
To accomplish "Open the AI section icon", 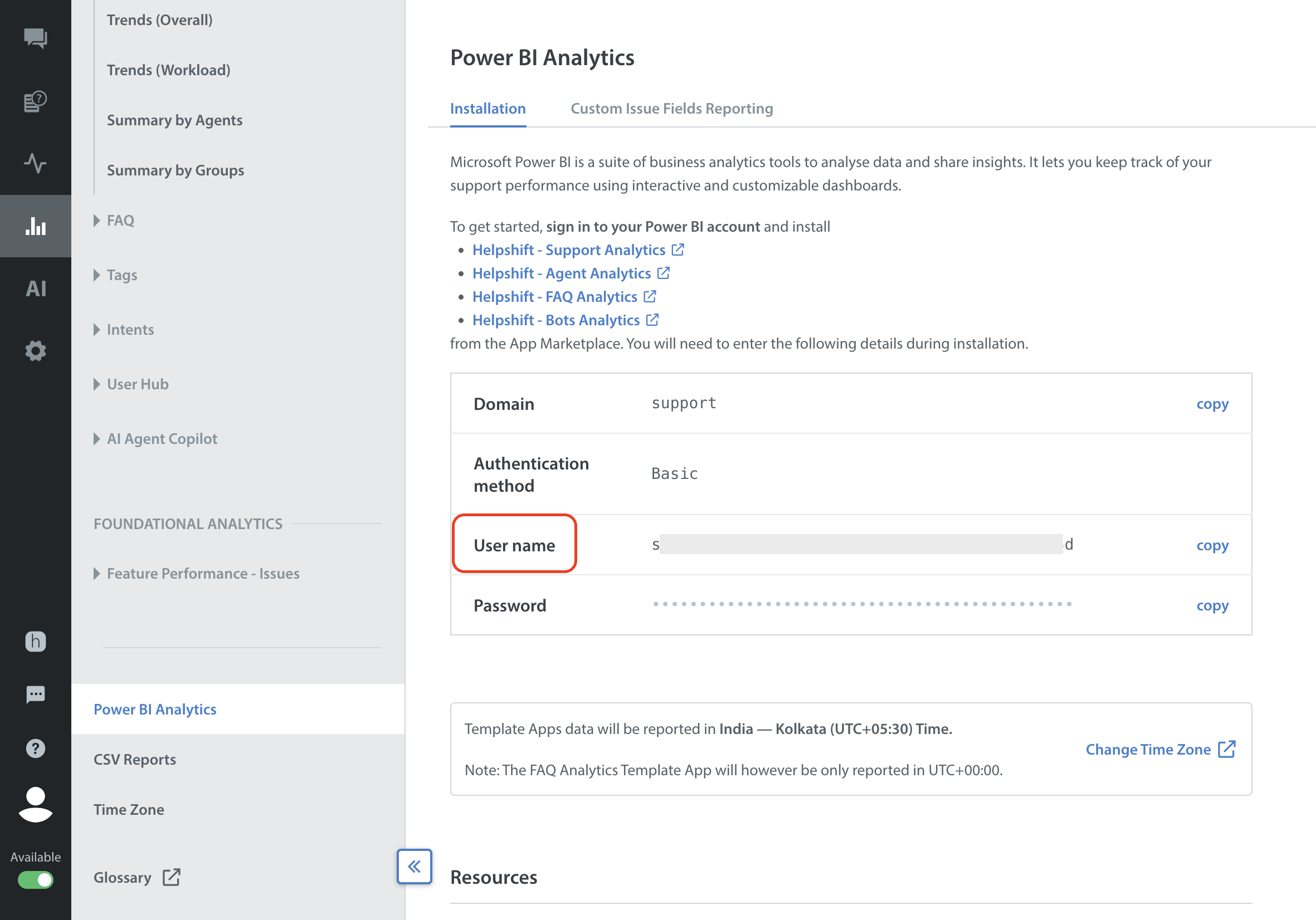I will coord(36,288).
